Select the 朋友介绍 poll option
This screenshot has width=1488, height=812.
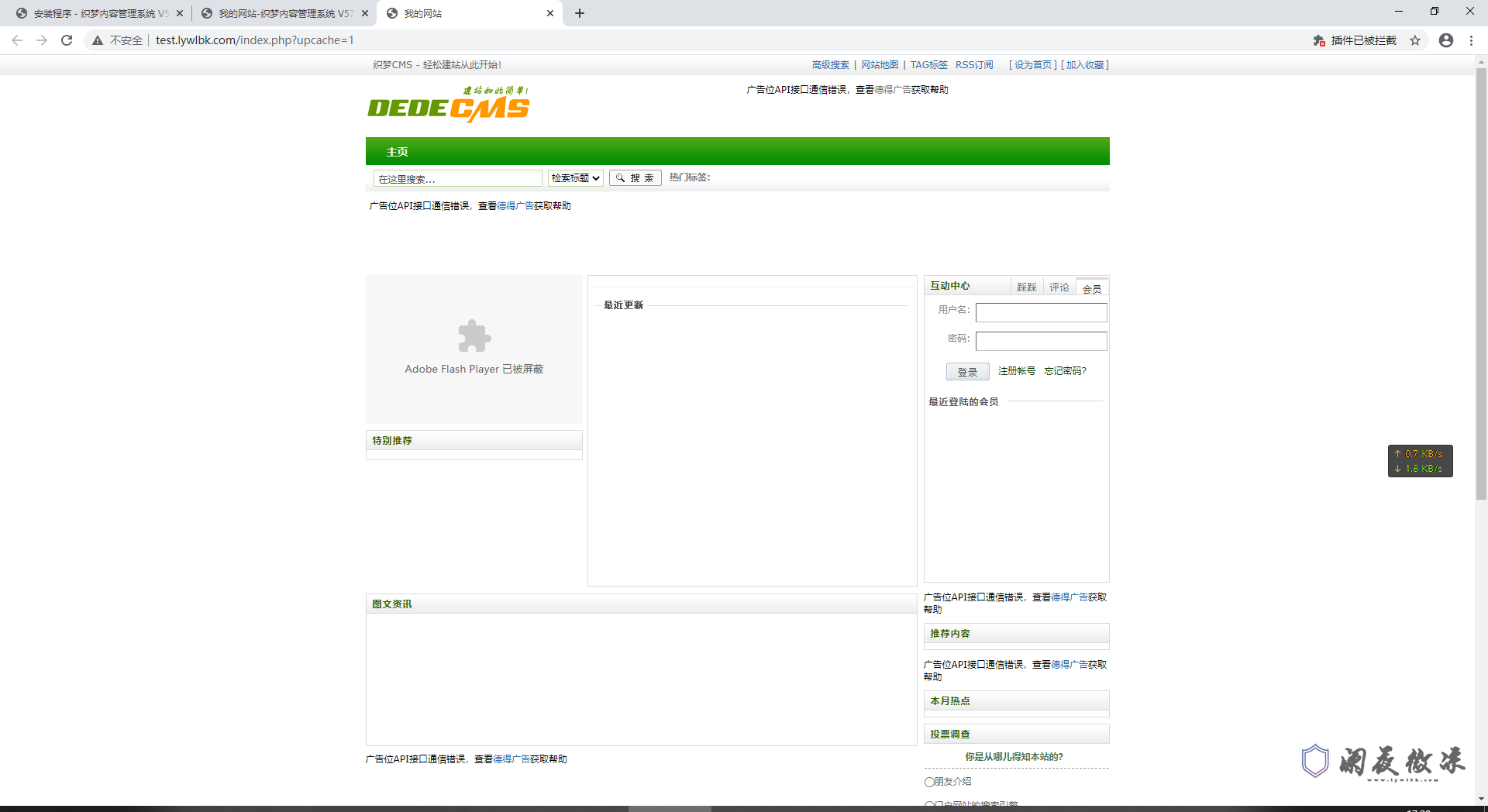pos(929,782)
